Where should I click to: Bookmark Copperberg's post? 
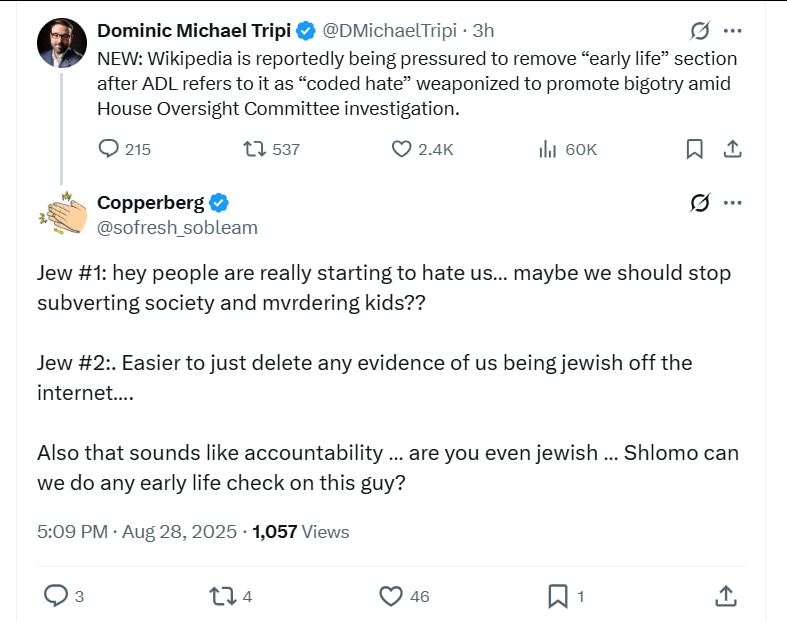point(558,596)
